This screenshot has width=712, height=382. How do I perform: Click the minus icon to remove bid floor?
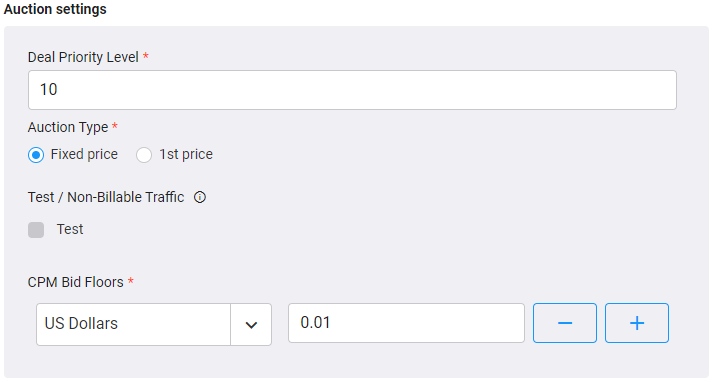coord(565,323)
